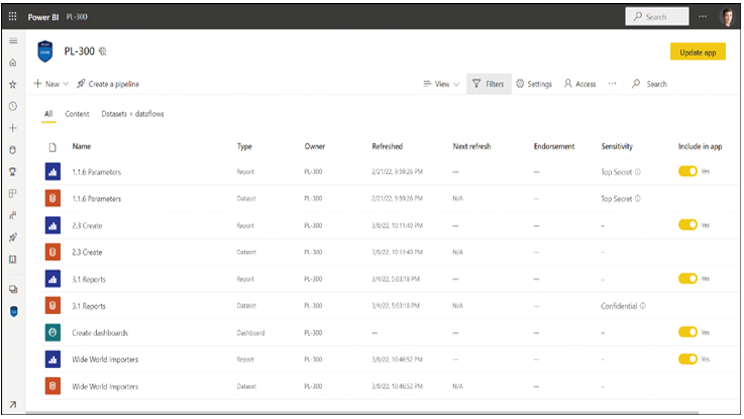Click the top header Search box

pyautogui.click(x=657, y=17)
